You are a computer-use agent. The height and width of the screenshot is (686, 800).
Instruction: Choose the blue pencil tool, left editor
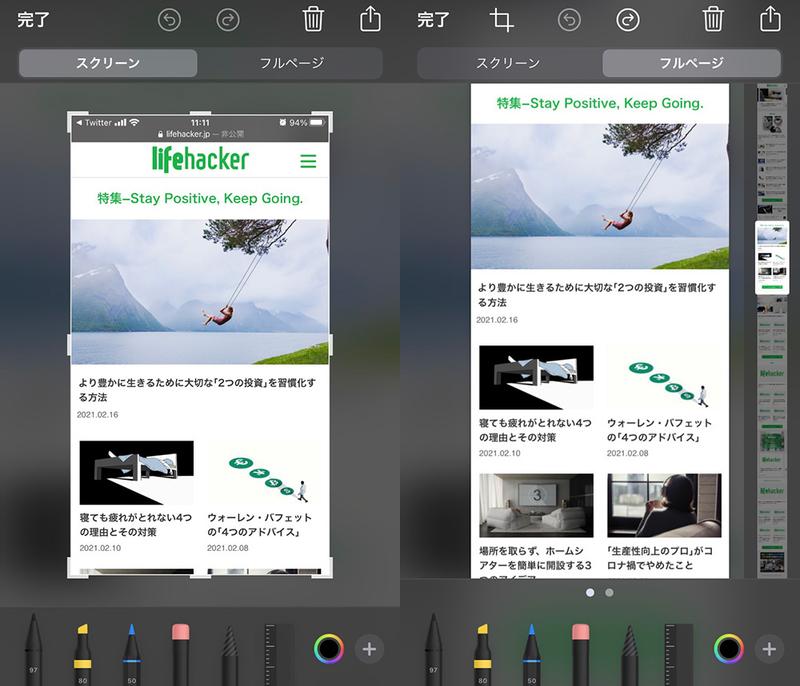tap(132, 653)
